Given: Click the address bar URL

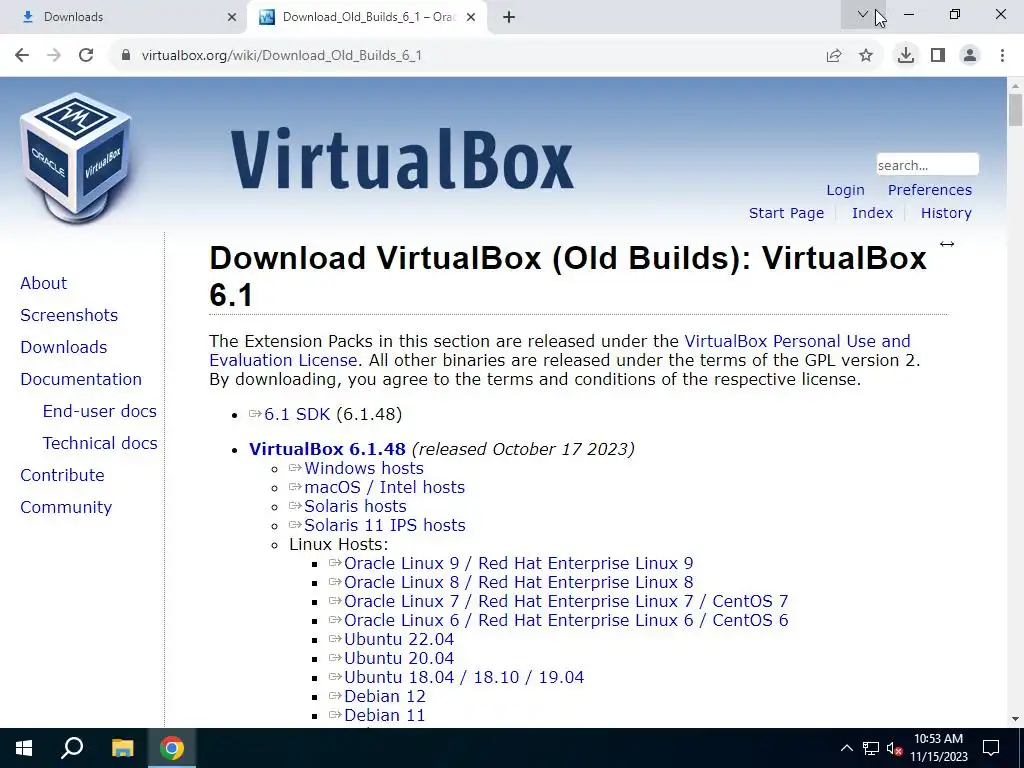Looking at the screenshot, I should click(x=281, y=56).
